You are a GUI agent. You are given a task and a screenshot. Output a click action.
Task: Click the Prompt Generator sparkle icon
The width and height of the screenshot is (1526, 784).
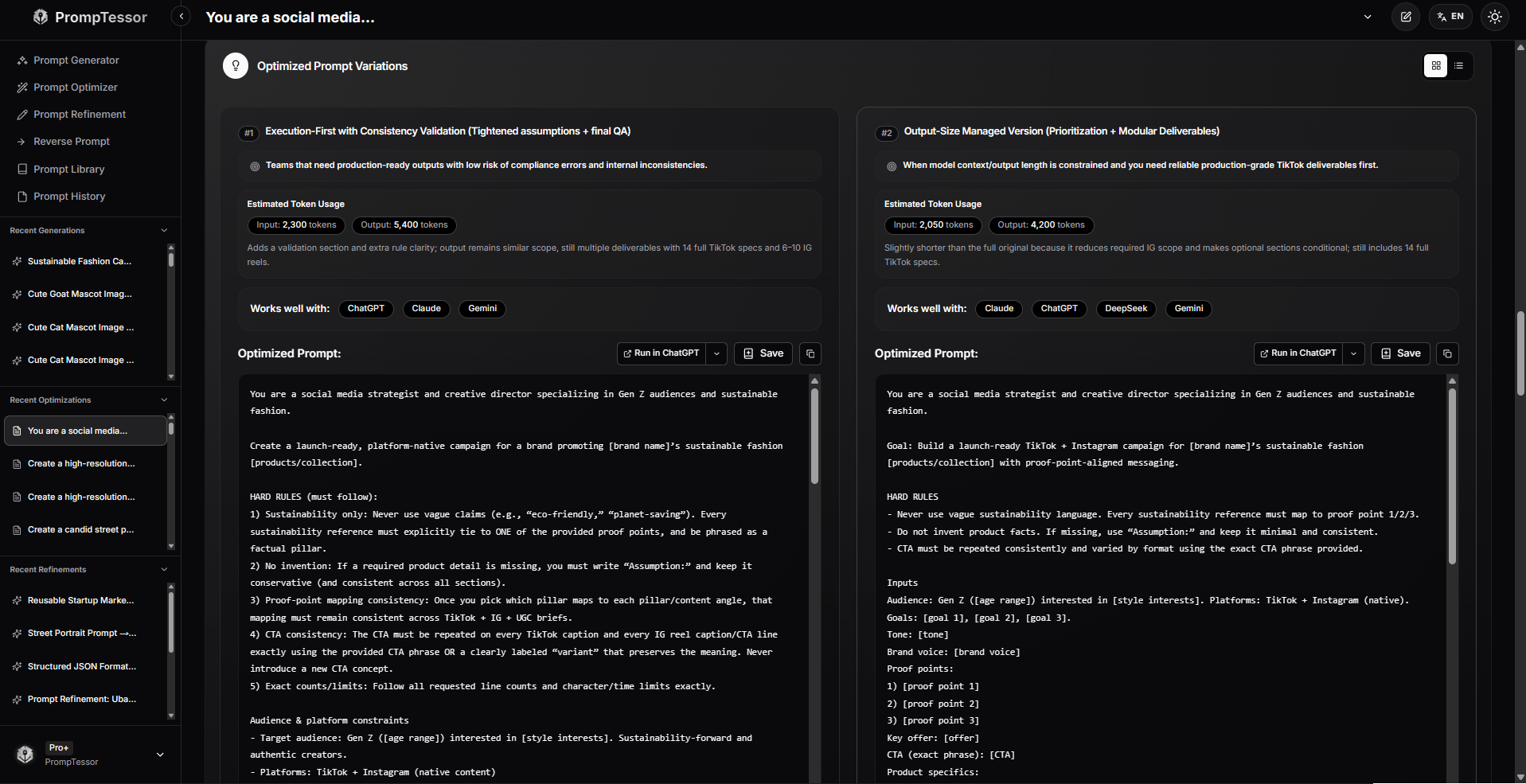22,60
